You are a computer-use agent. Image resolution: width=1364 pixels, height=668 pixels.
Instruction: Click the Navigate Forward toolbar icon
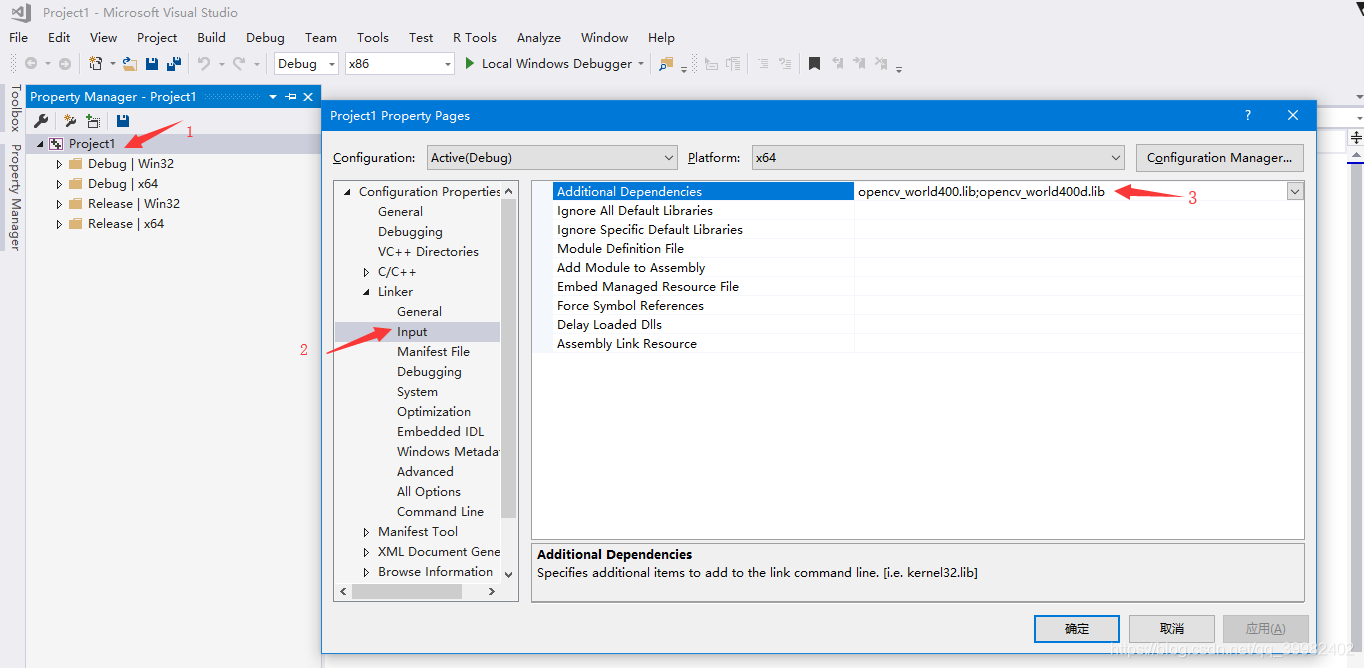pyautogui.click(x=65, y=64)
